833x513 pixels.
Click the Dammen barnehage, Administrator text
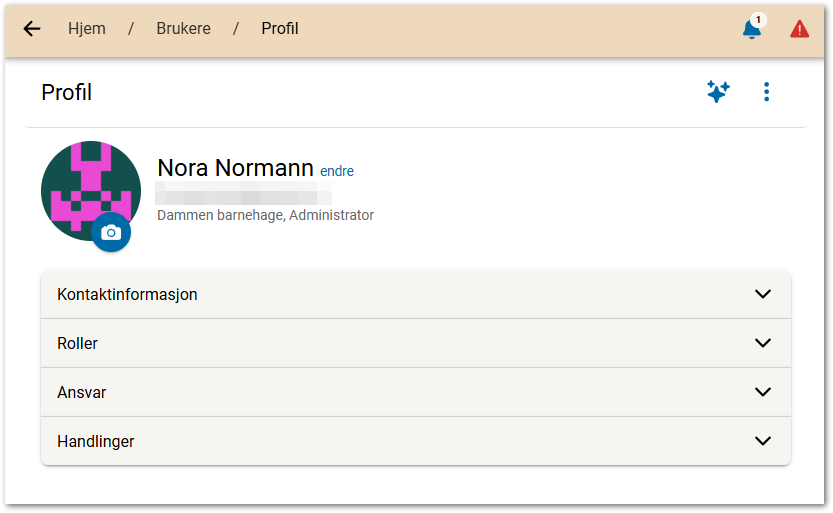tap(265, 215)
